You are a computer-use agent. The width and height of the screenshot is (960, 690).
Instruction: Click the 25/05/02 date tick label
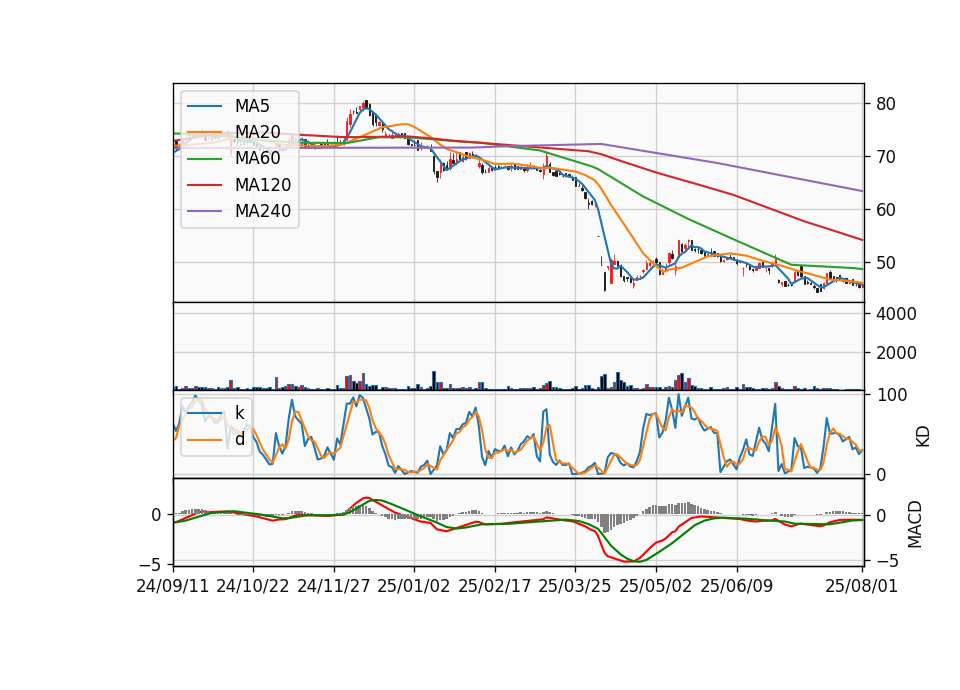click(x=656, y=586)
